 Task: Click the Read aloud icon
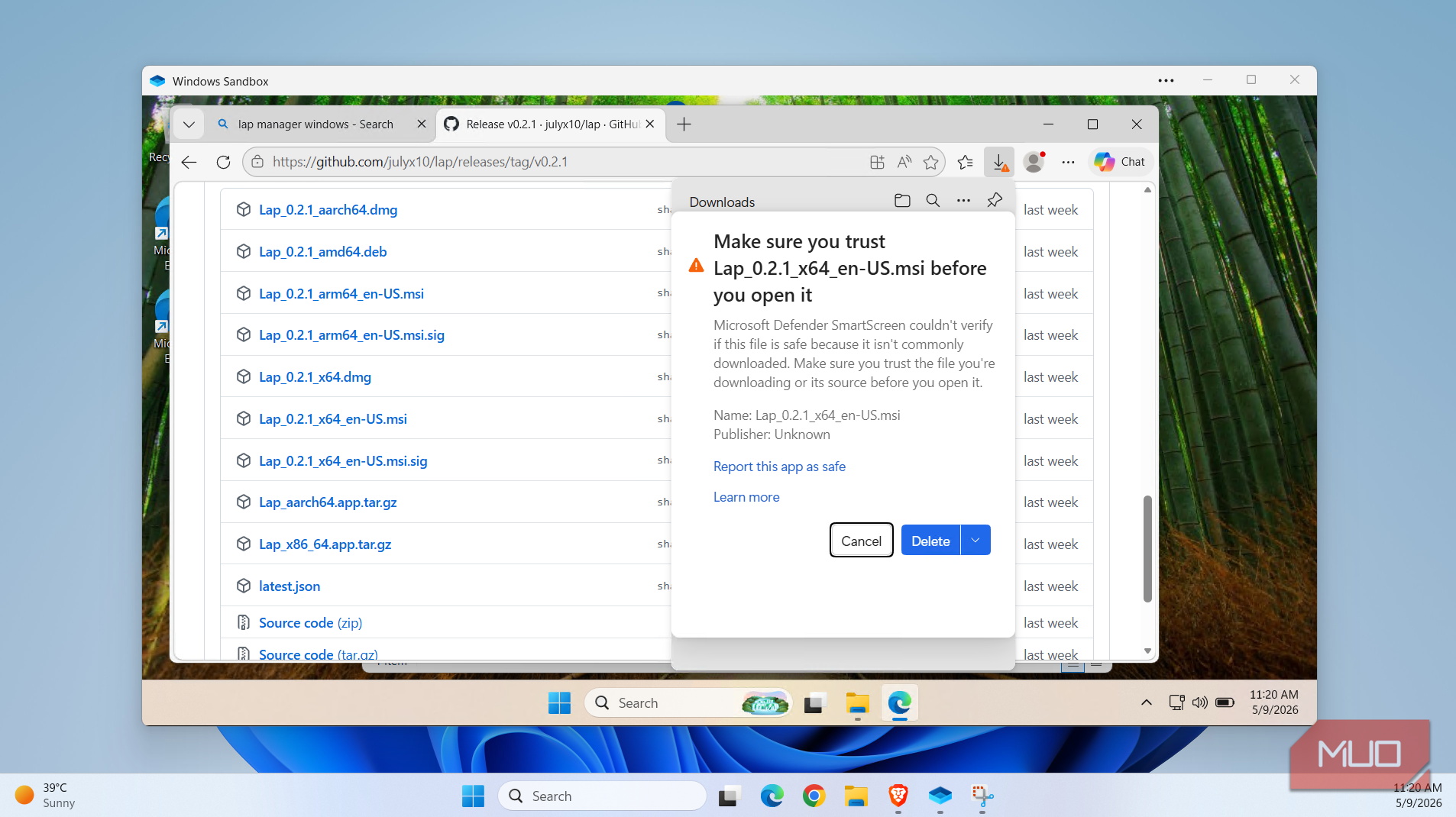pyautogui.click(x=904, y=162)
